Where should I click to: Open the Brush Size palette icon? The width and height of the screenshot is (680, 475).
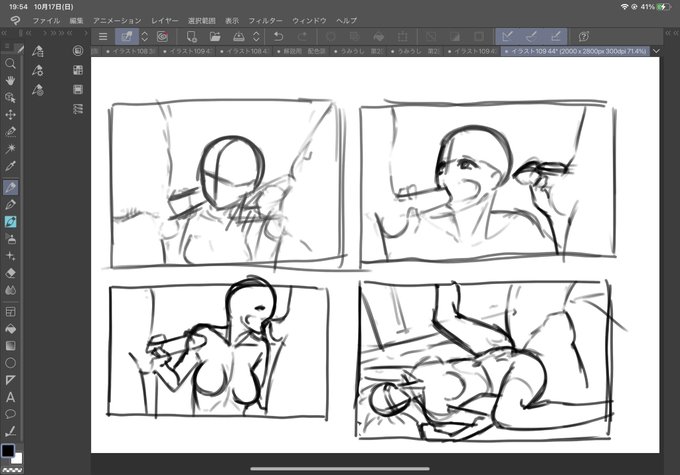pos(38,90)
